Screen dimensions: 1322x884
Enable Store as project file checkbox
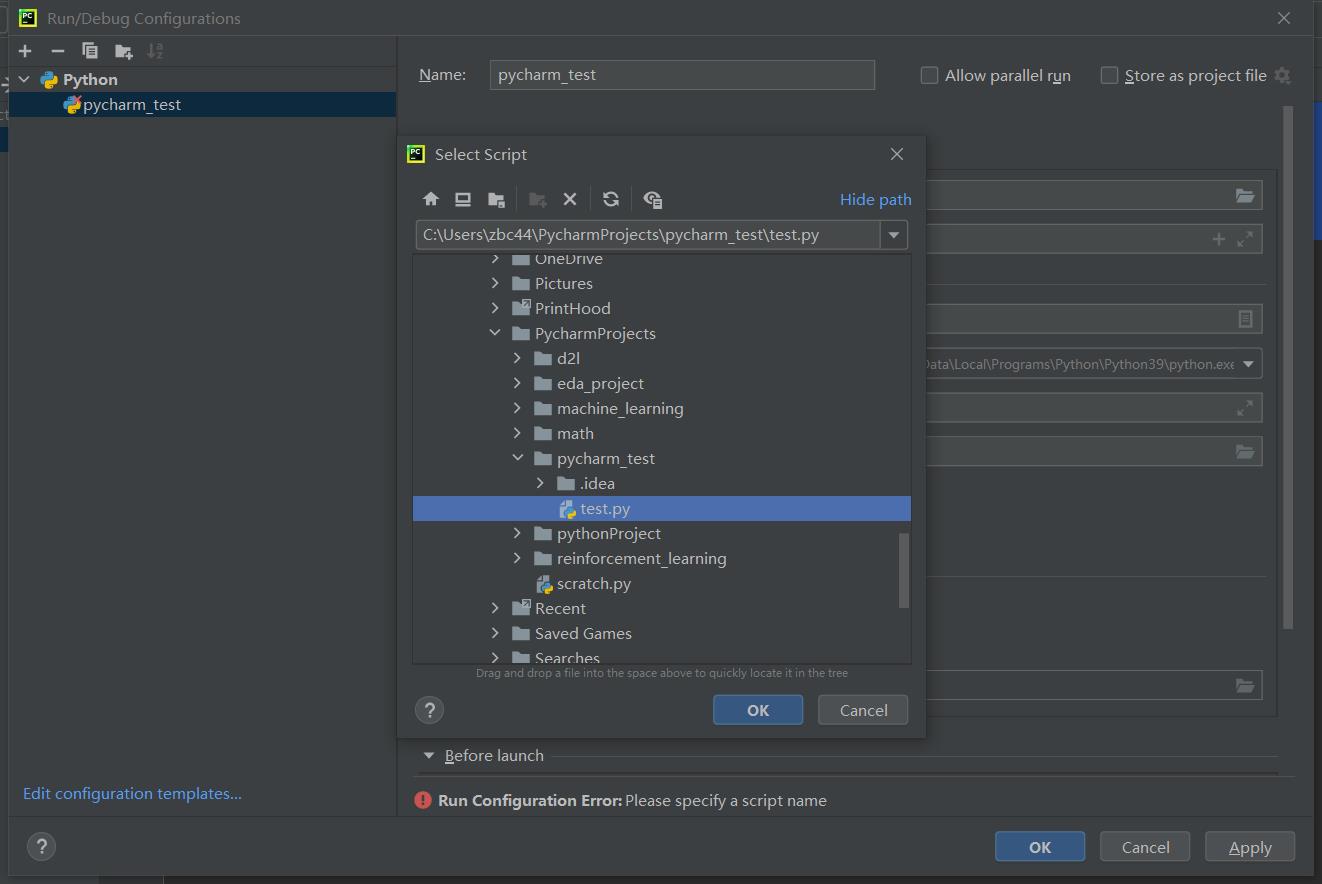click(x=1109, y=75)
